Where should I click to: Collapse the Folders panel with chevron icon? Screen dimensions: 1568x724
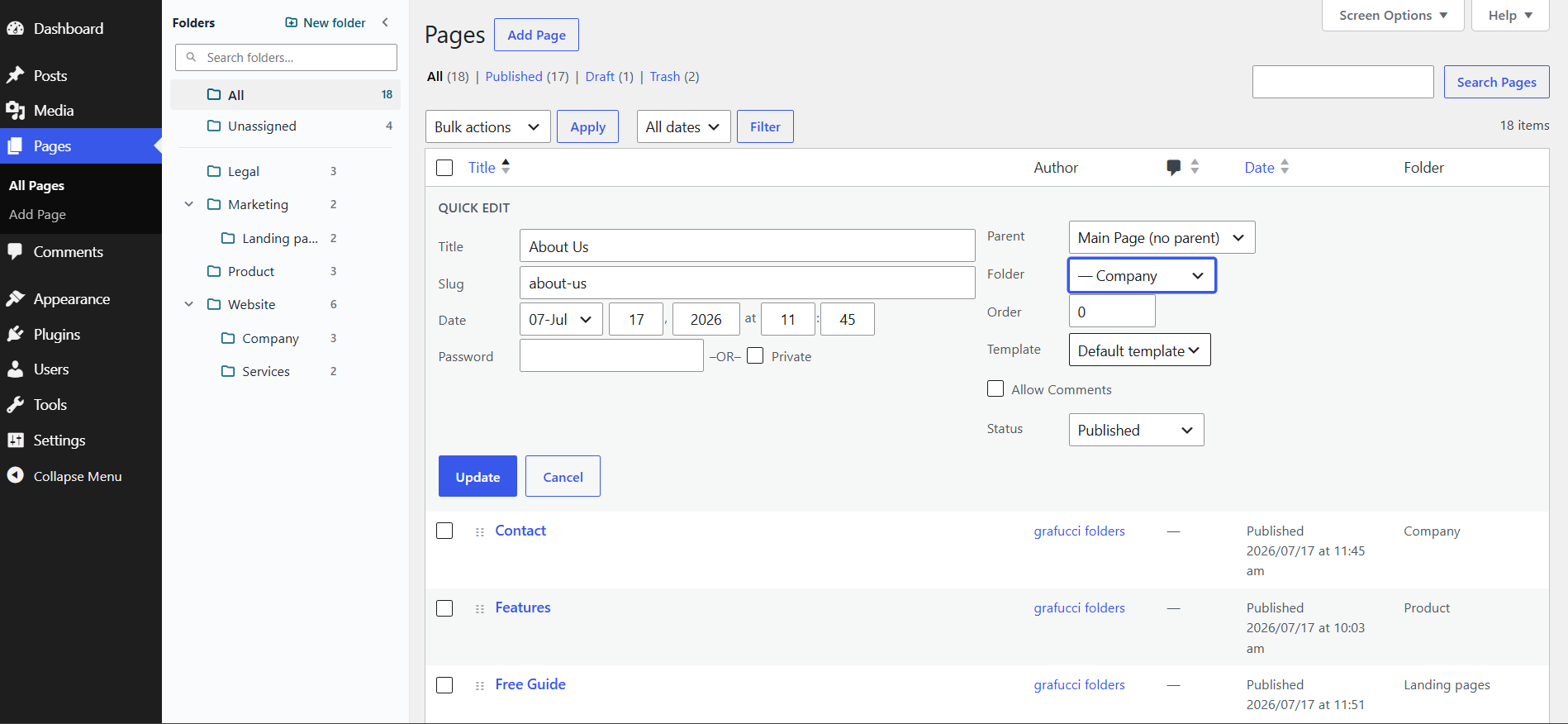(x=385, y=22)
